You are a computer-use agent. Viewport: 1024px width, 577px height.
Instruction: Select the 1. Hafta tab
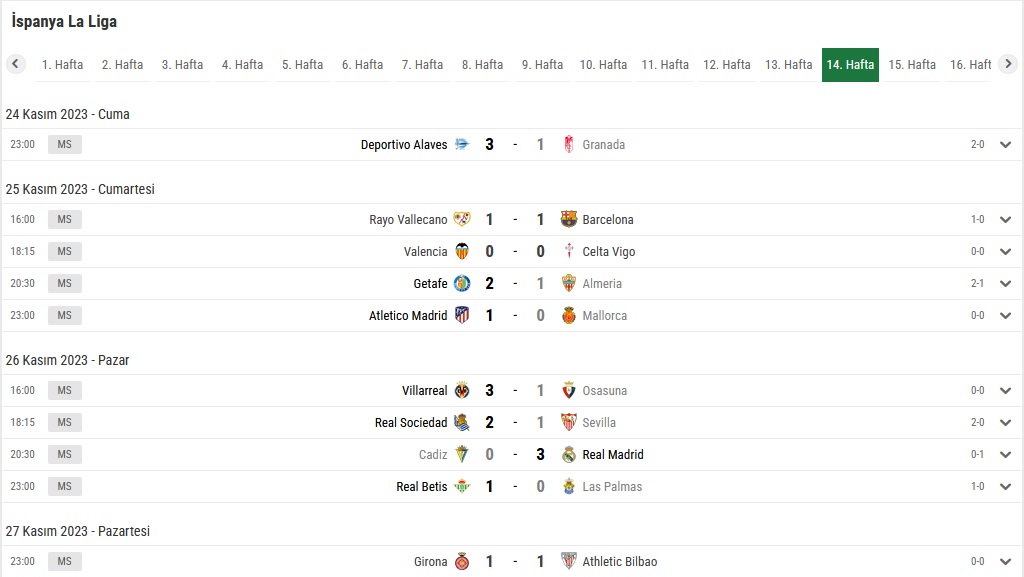coord(62,65)
